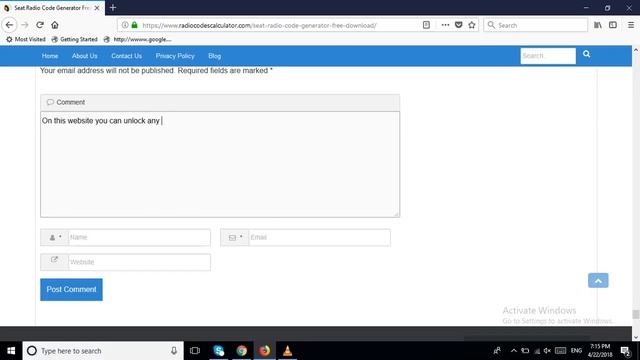Open the Firefox hamburger menu

[x=631, y=25]
